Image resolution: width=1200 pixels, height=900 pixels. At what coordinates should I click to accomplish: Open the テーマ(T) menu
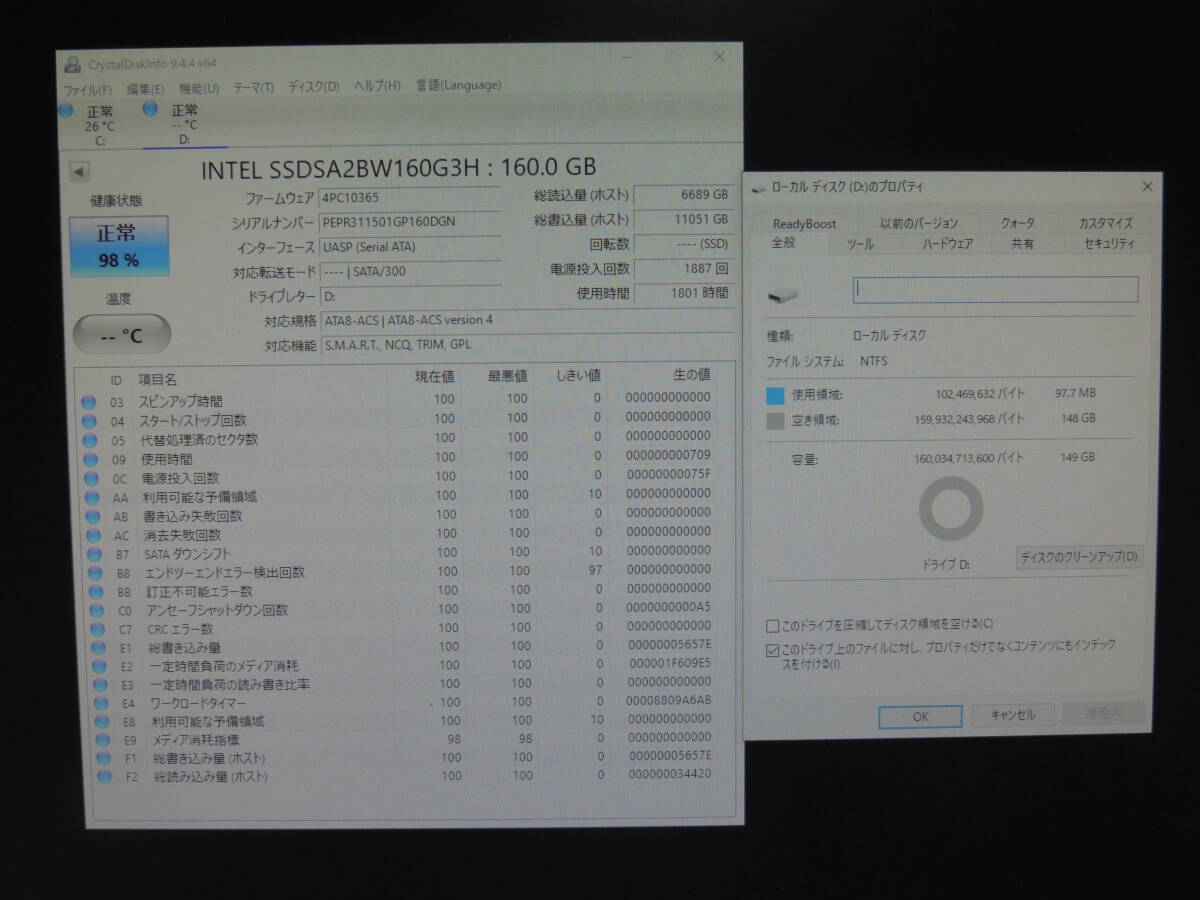click(x=253, y=87)
